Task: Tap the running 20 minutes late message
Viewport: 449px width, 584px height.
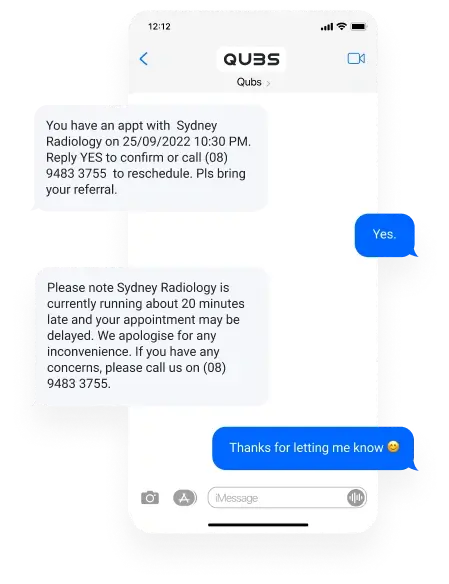Action: click(152, 336)
